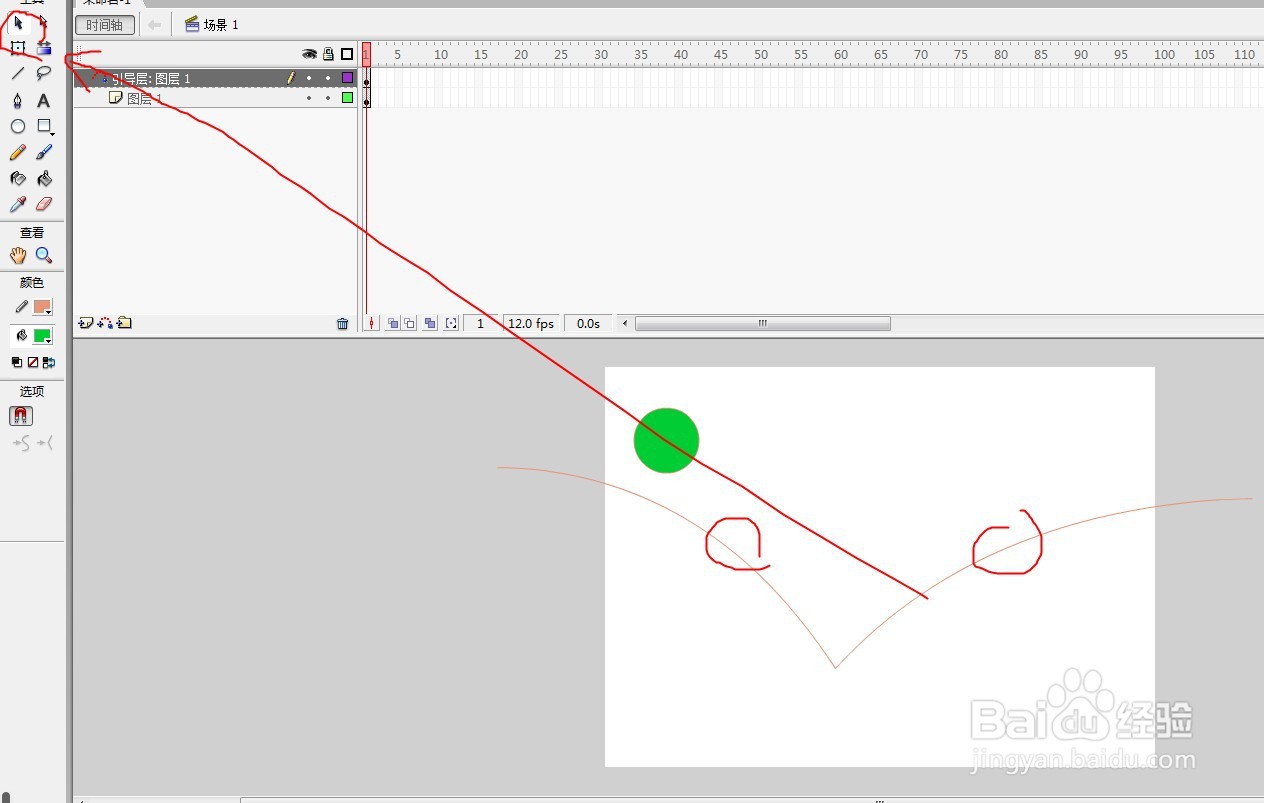This screenshot has width=1264, height=803.
Task: Click the pencil stroke color icon
Action: 21,307
